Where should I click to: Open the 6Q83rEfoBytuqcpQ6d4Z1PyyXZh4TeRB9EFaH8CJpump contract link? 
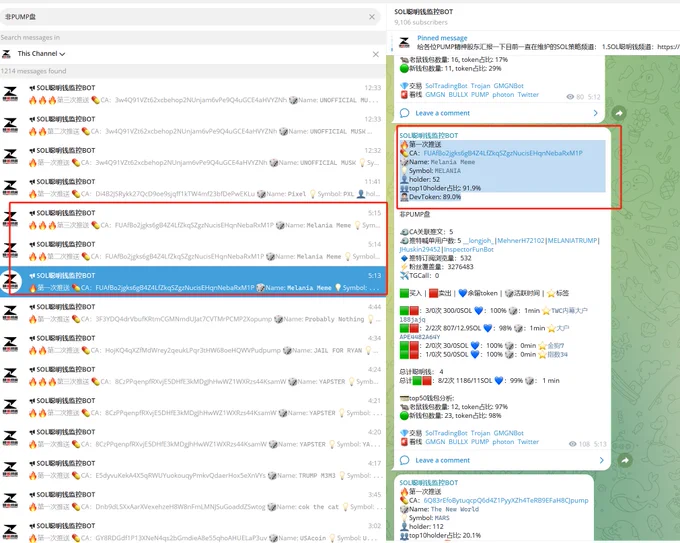click(x=506, y=500)
